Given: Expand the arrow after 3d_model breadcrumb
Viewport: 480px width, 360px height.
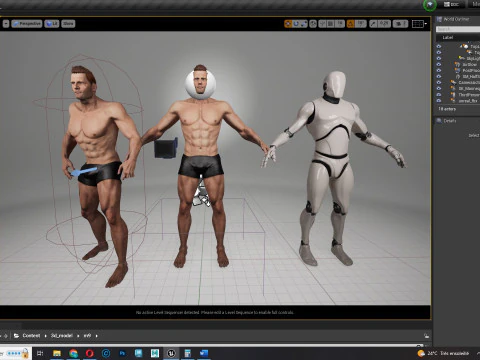Looking at the screenshot, I should pyautogui.click(x=78, y=336).
